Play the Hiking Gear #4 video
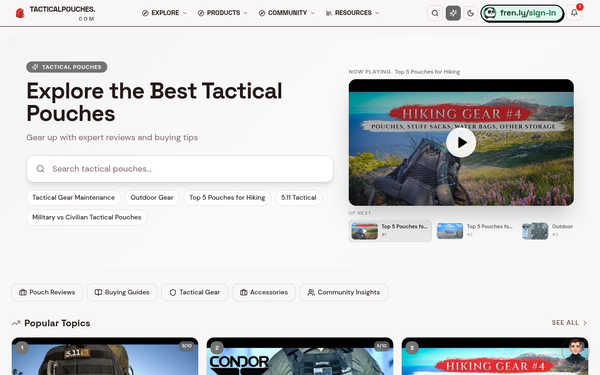 tap(461, 143)
